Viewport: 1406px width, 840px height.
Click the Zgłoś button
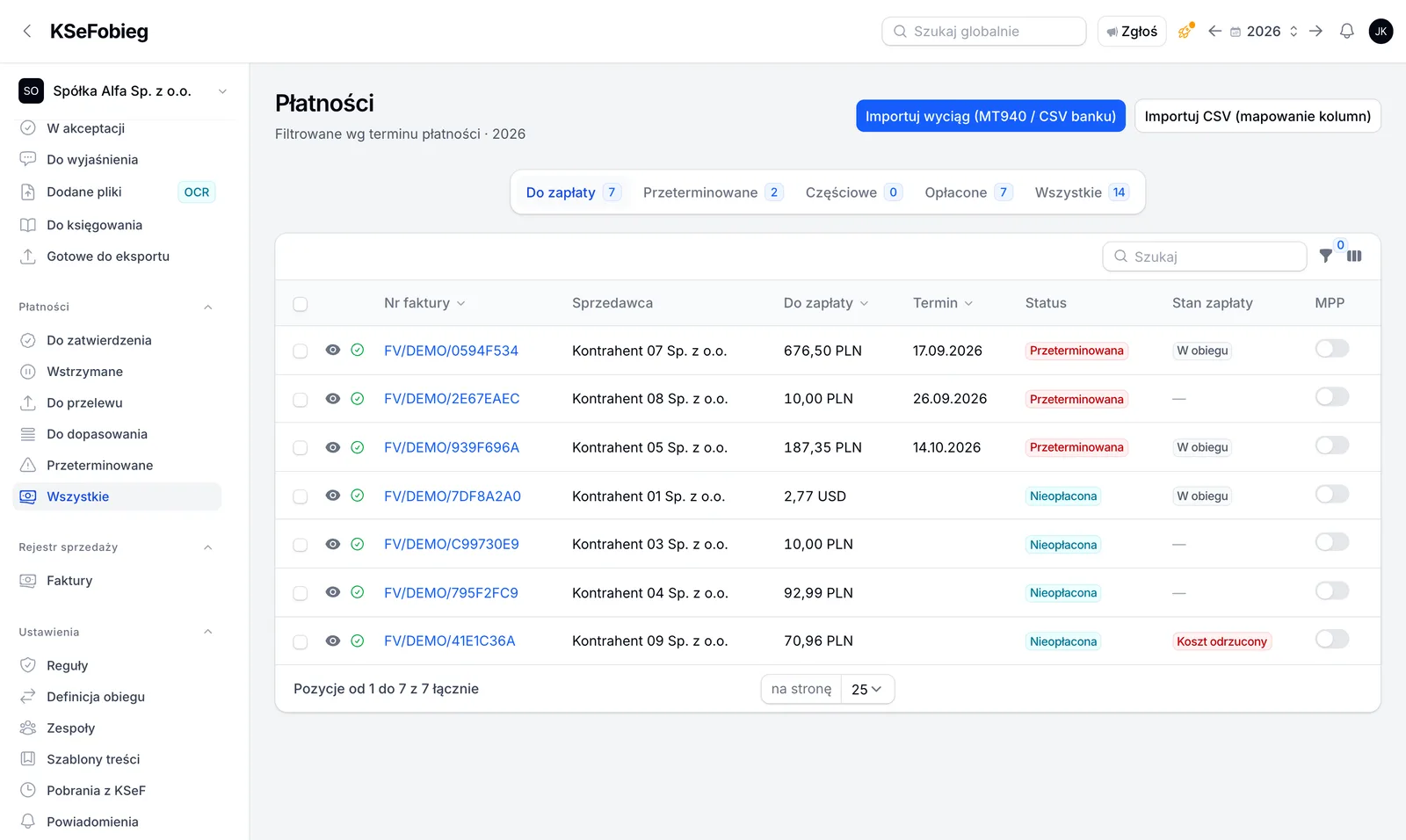pos(1132,32)
